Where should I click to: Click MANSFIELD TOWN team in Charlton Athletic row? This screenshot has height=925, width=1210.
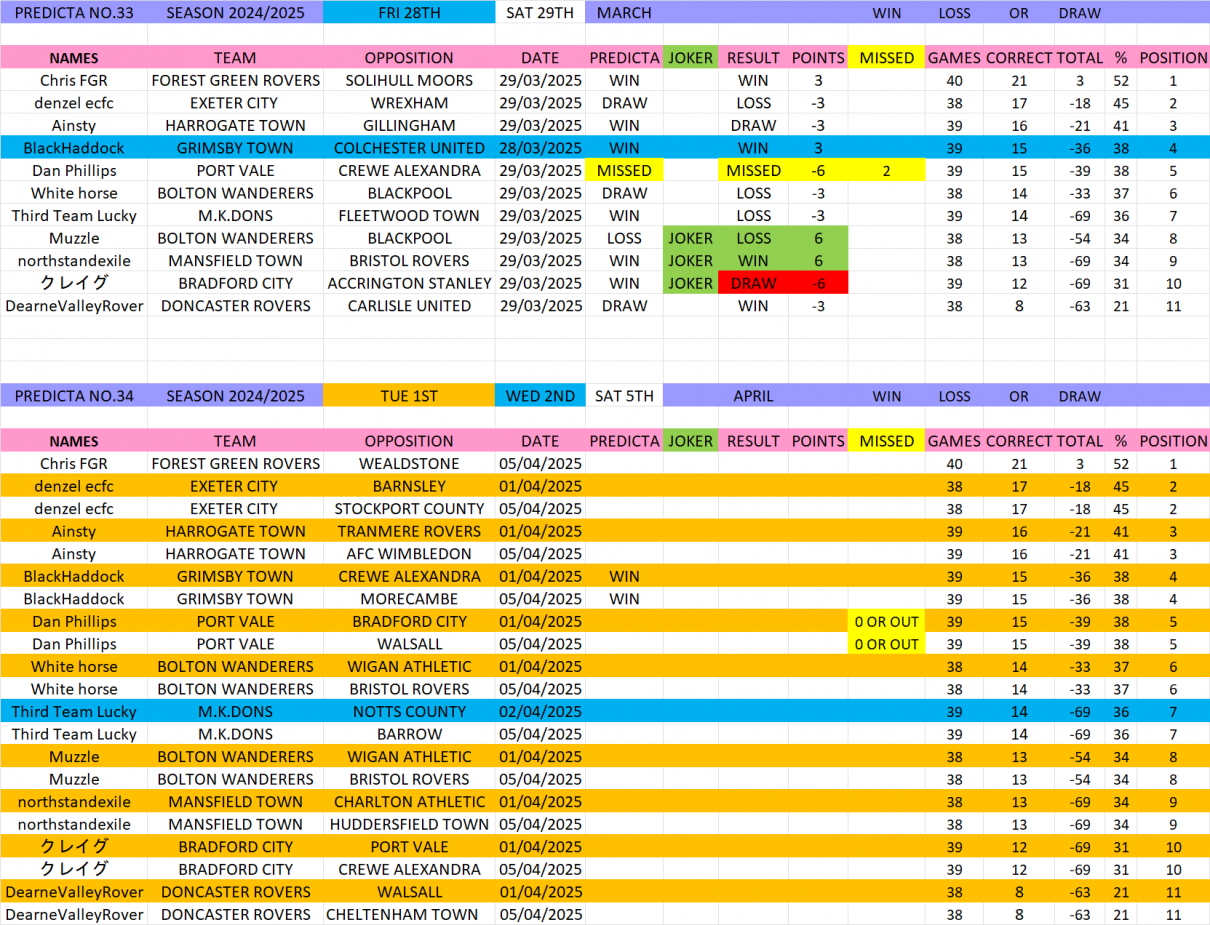tap(235, 802)
